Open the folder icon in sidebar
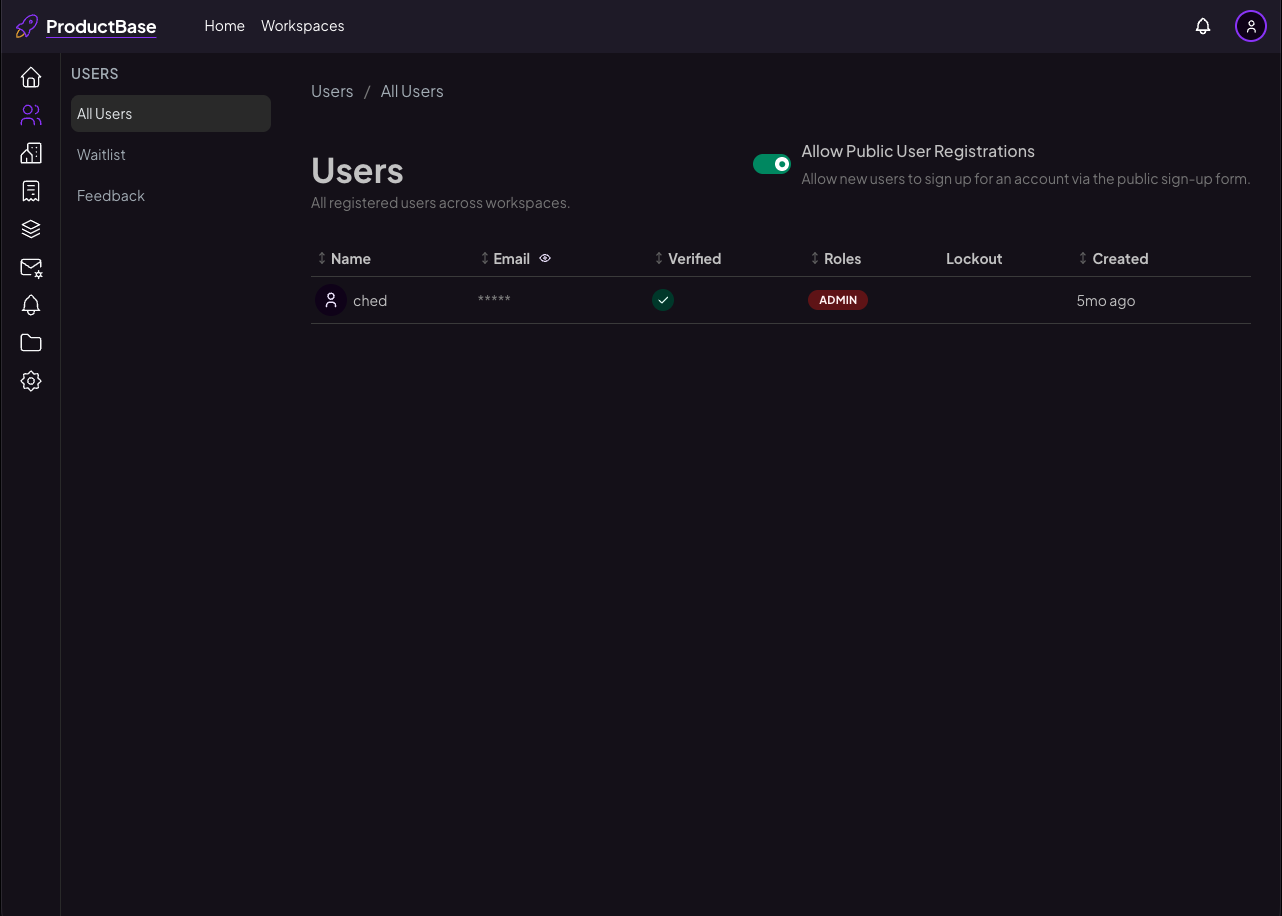1282x916 pixels. [x=31, y=343]
